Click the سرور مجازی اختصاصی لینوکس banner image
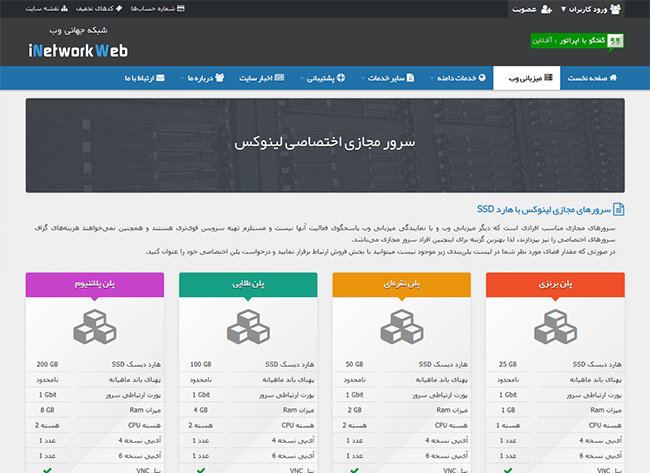650x473 pixels. (x=325, y=146)
